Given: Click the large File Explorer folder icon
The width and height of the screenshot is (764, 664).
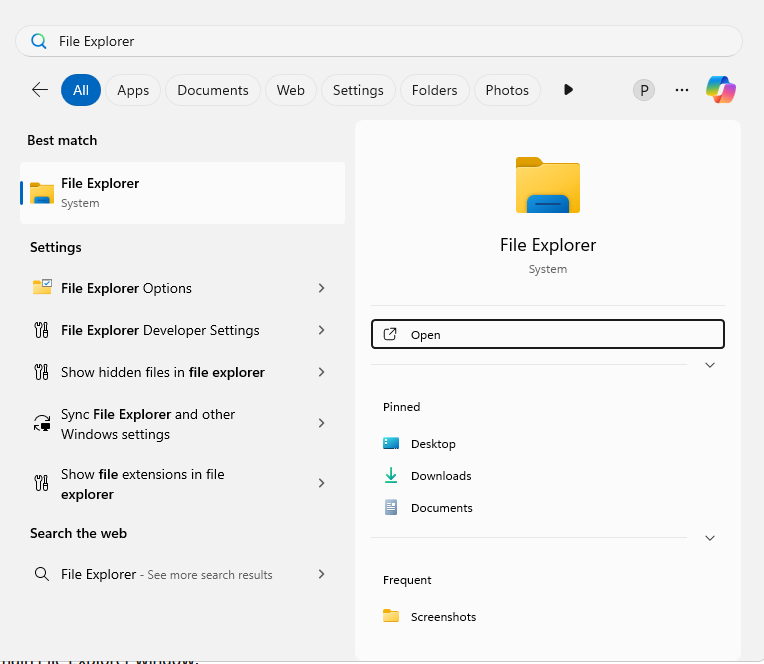Looking at the screenshot, I should click(547, 185).
